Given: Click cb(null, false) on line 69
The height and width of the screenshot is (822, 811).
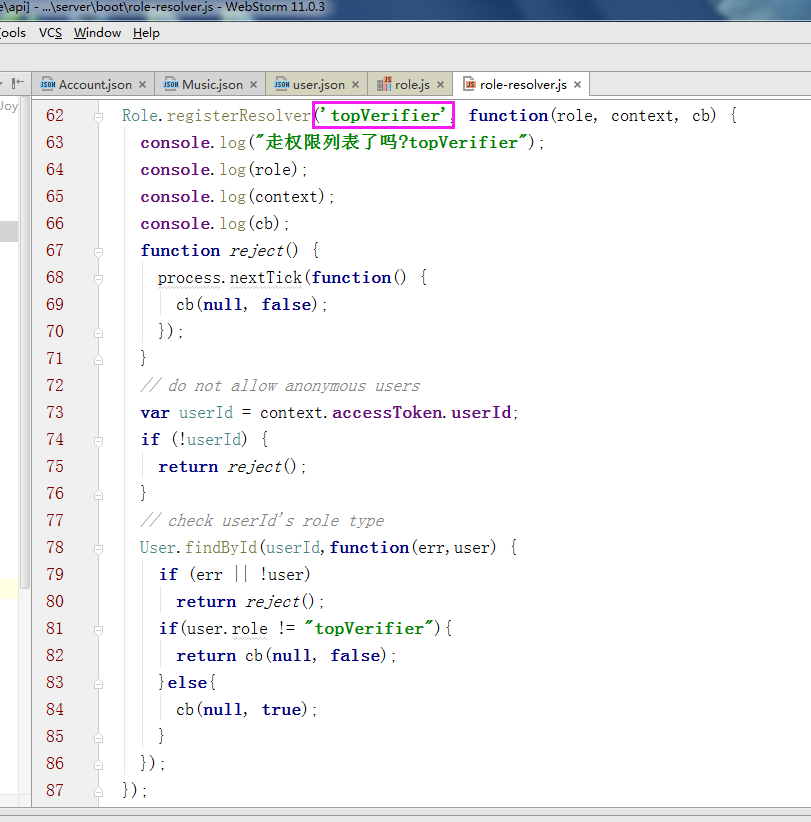Looking at the screenshot, I should [251, 305].
